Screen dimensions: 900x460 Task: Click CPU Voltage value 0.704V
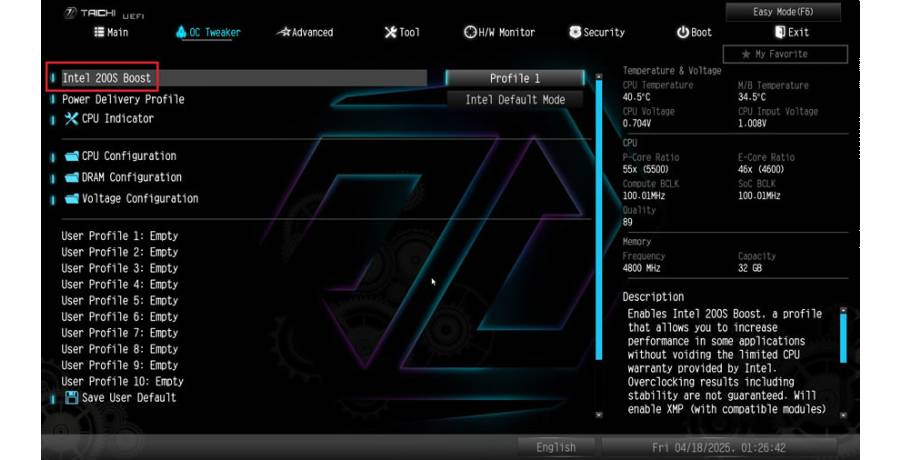pyautogui.click(x=637, y=123)
